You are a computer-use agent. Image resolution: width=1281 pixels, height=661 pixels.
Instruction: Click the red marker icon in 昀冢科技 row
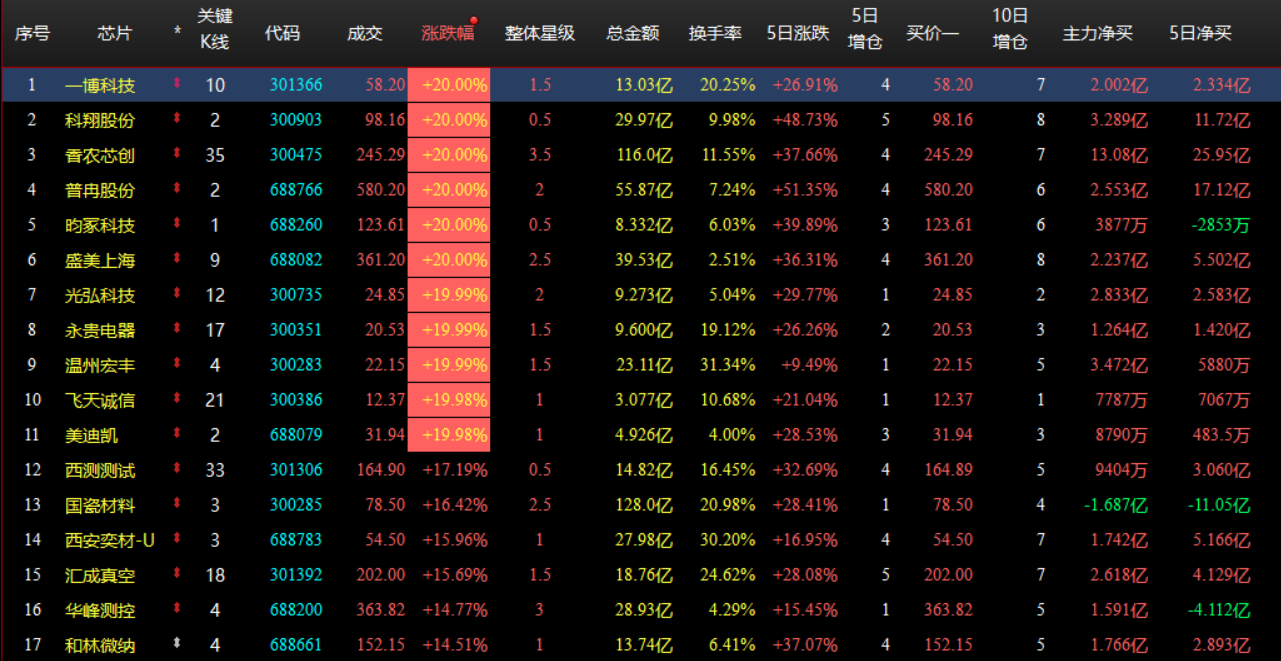[177, 224]
